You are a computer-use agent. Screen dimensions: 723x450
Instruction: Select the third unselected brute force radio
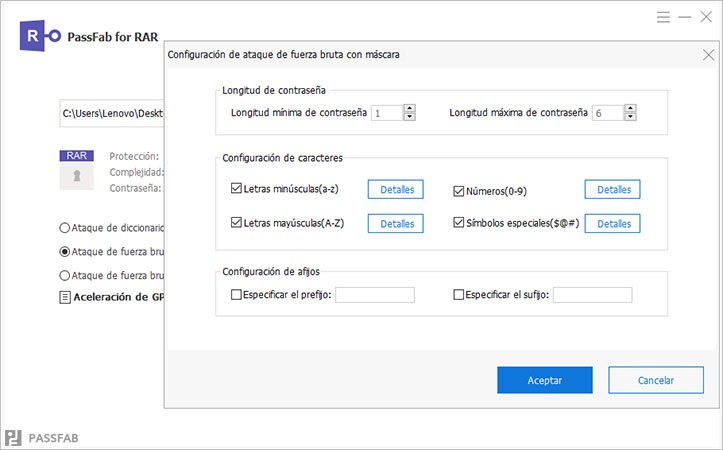coord(65,275)
